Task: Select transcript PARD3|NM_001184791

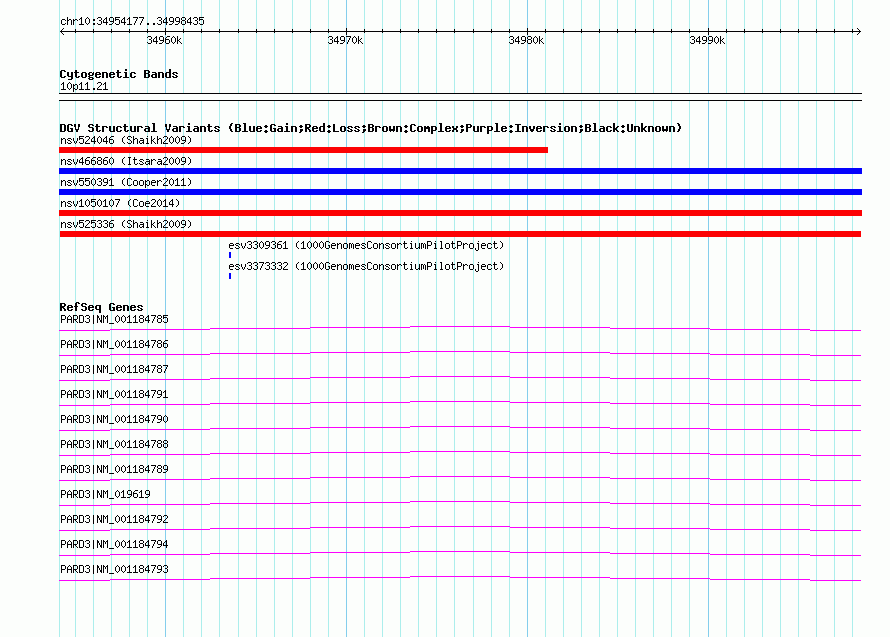Action: (x=114, y=395)
